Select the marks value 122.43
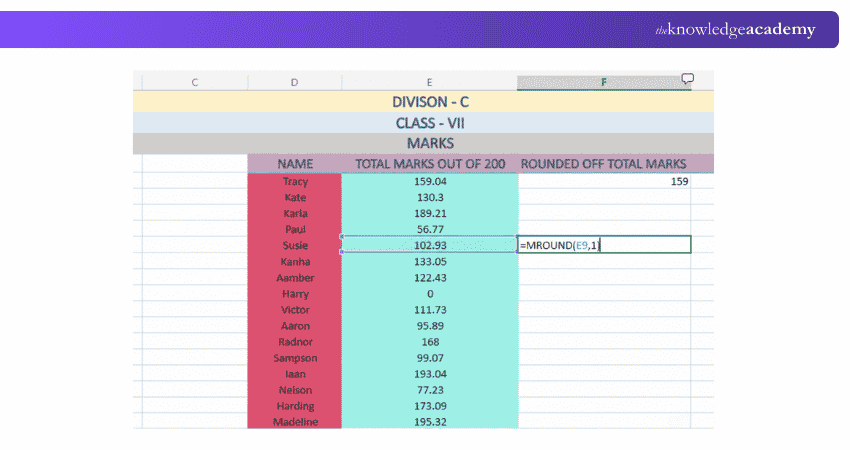Image resolution: width=850 pixels, height=450 pixels. [430, 278]
